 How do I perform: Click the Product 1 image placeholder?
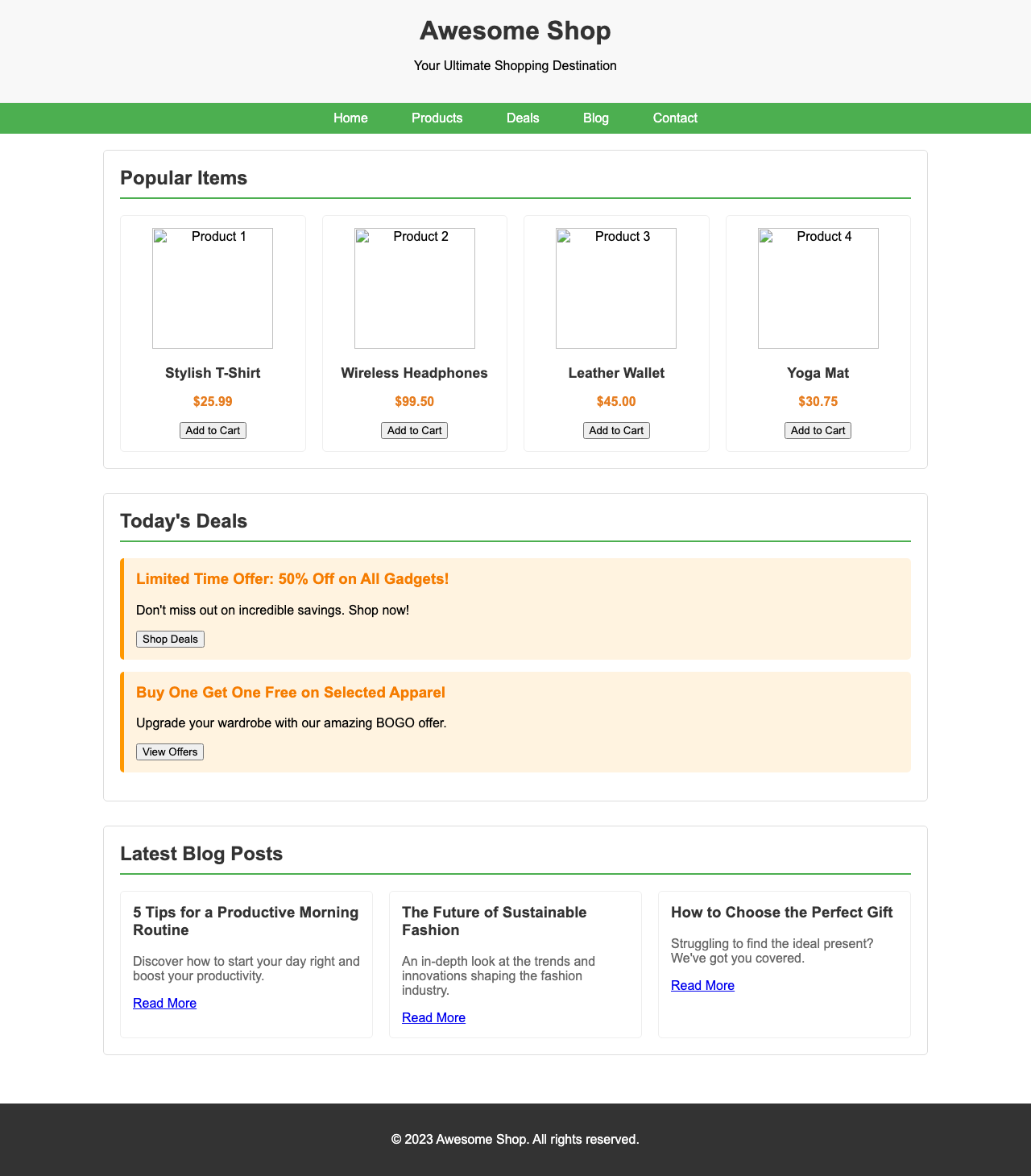click(x=213, y=288)
